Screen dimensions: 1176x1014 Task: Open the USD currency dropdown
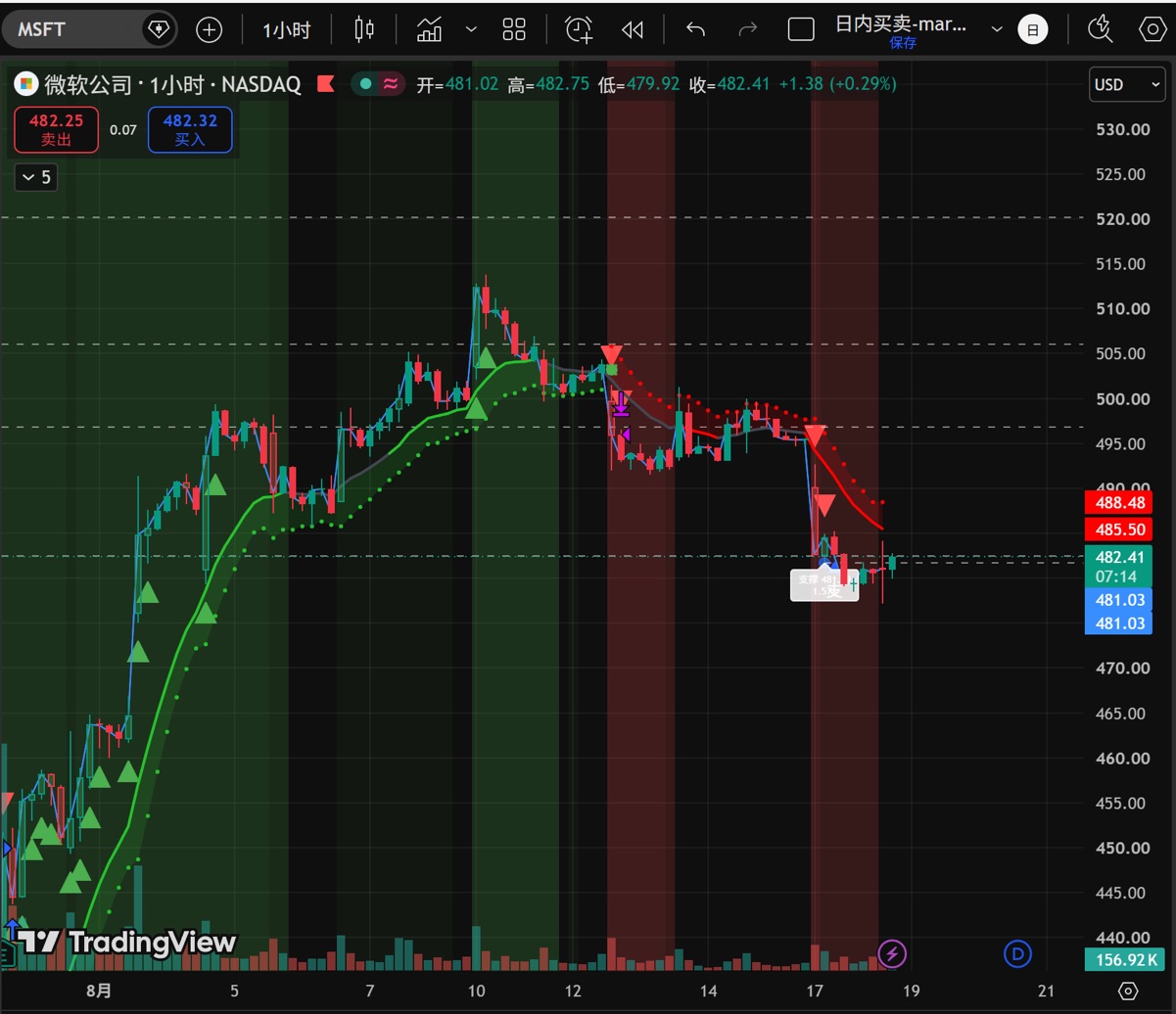pos(1126,84)
